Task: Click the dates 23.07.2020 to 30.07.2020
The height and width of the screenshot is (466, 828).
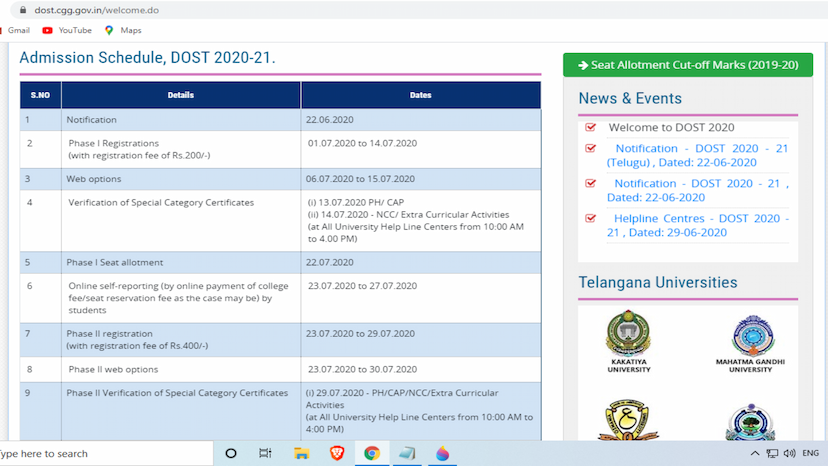Action: tap(362, 369)
